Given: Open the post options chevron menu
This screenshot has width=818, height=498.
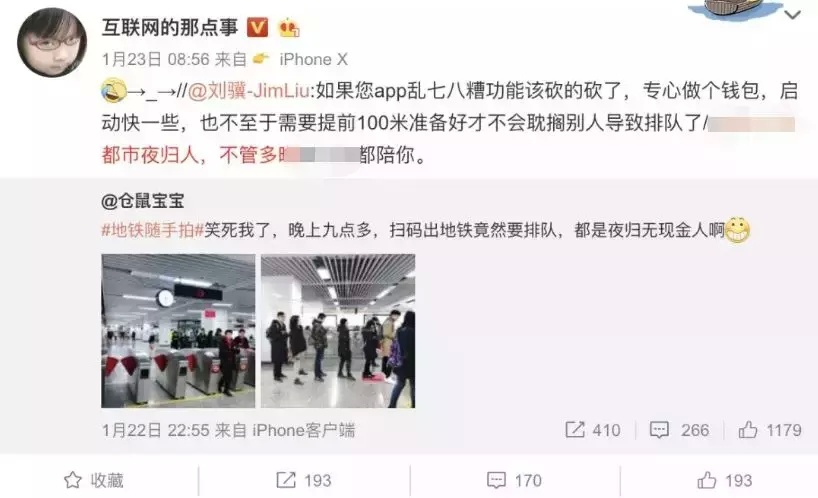Looking at the screenshot, I should [x=792, y=16].
